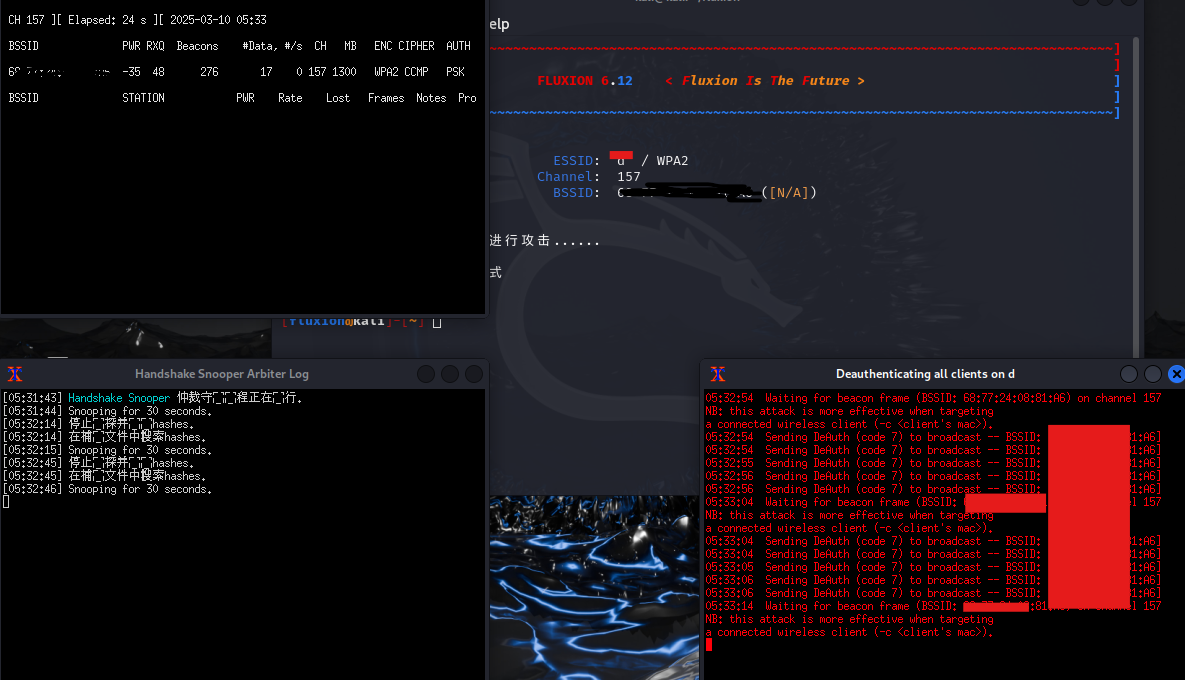Minimize the Handshake Snooper Arbiter Log window

(x=426, y=374)
